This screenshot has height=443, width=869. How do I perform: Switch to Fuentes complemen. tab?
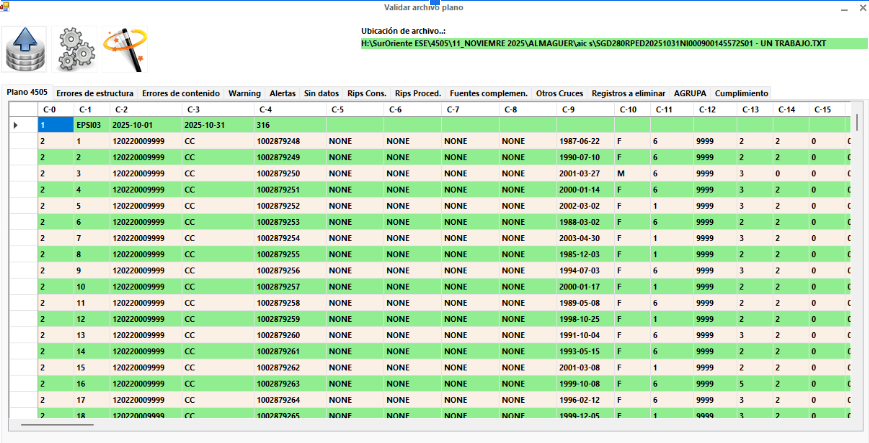point(488,93)
